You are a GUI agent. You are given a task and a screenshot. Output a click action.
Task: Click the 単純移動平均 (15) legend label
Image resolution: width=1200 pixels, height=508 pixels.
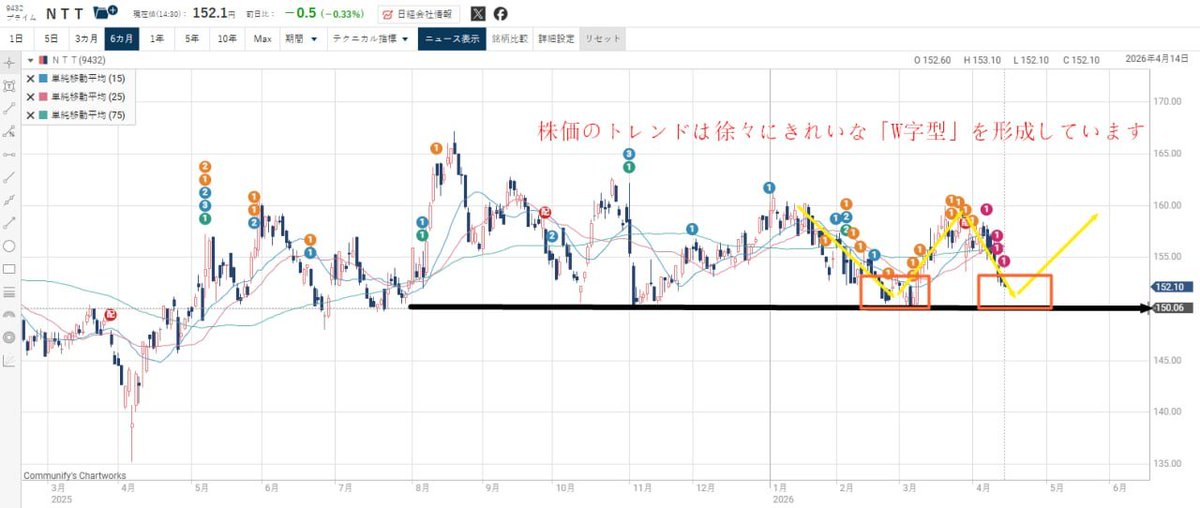coord(89,79)
